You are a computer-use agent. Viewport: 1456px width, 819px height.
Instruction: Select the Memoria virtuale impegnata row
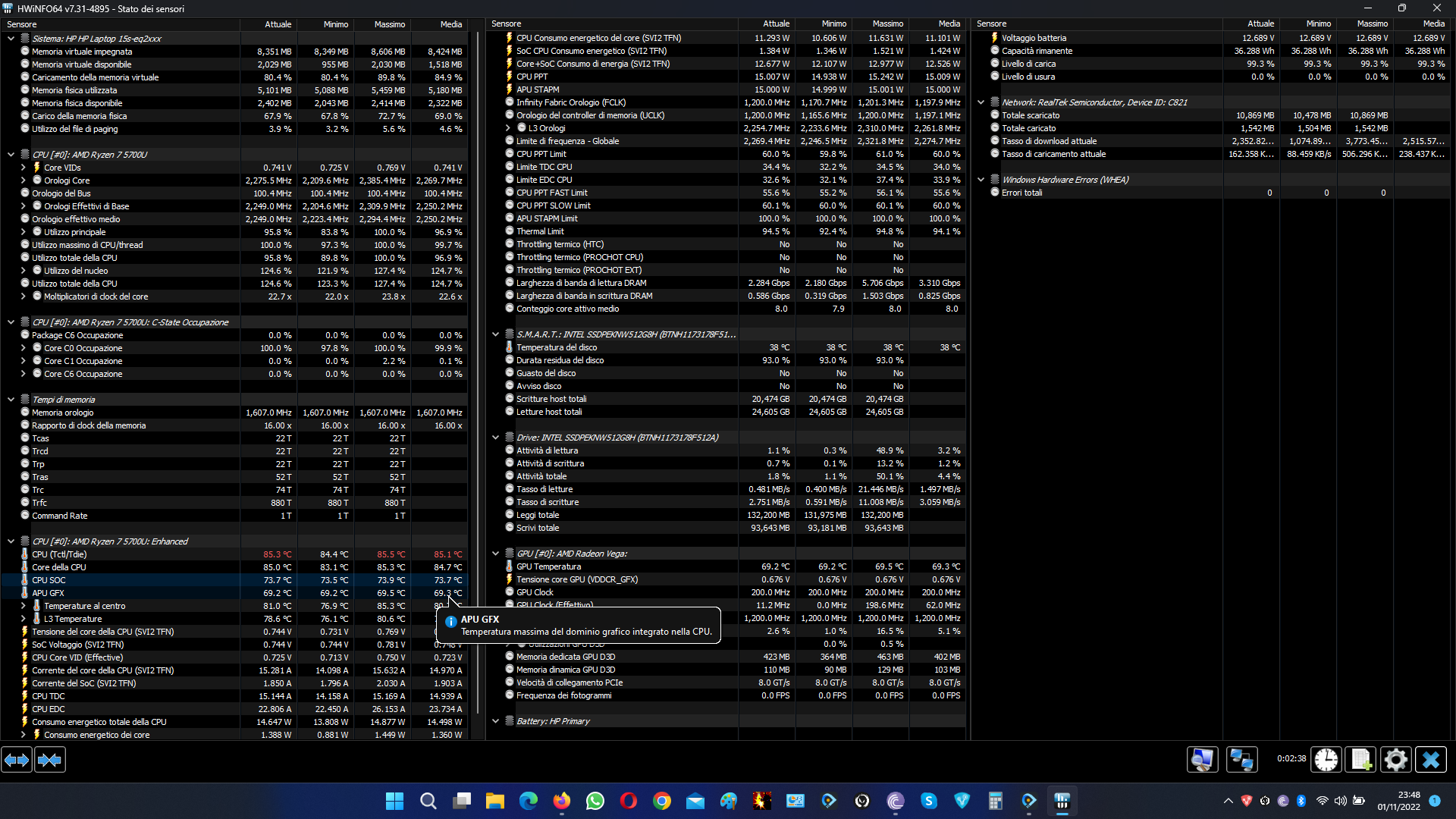coord(234,52)
